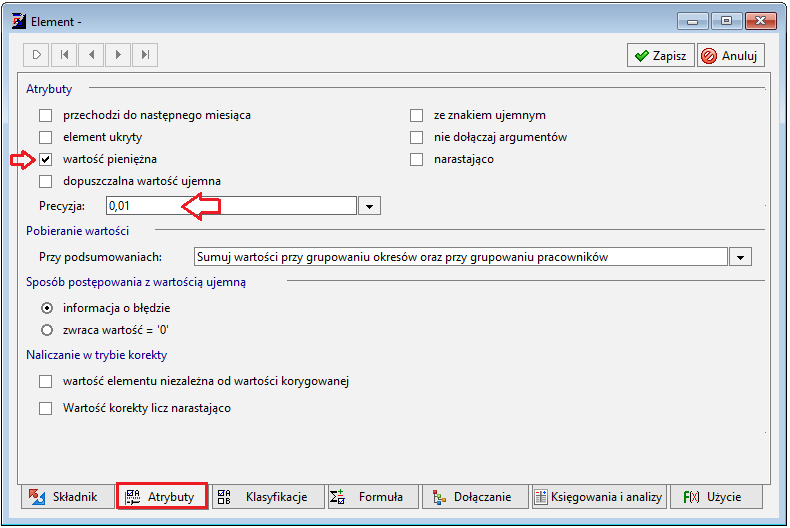Select zwraca wartość = '0' radio
This screenshot has height=528, width=790.
(x=47, y=330)
